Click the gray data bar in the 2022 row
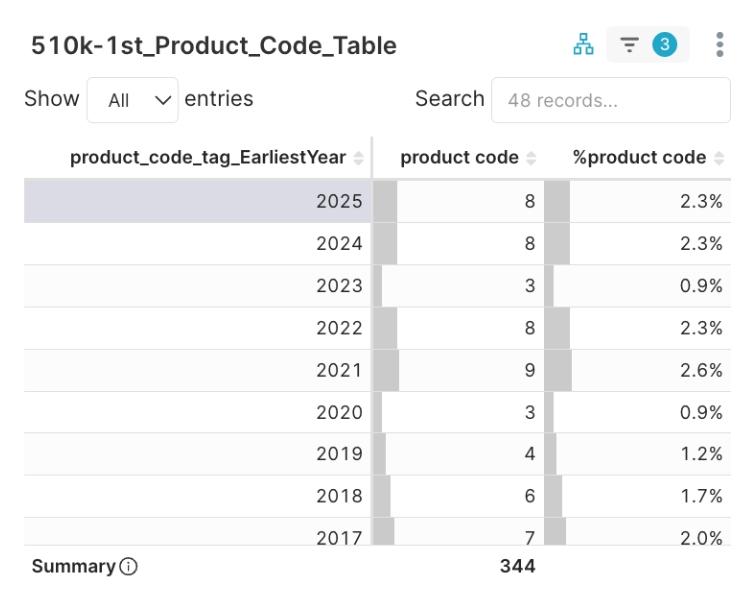The width and height of the screenshot is (755, 598). tap(385, 328)
